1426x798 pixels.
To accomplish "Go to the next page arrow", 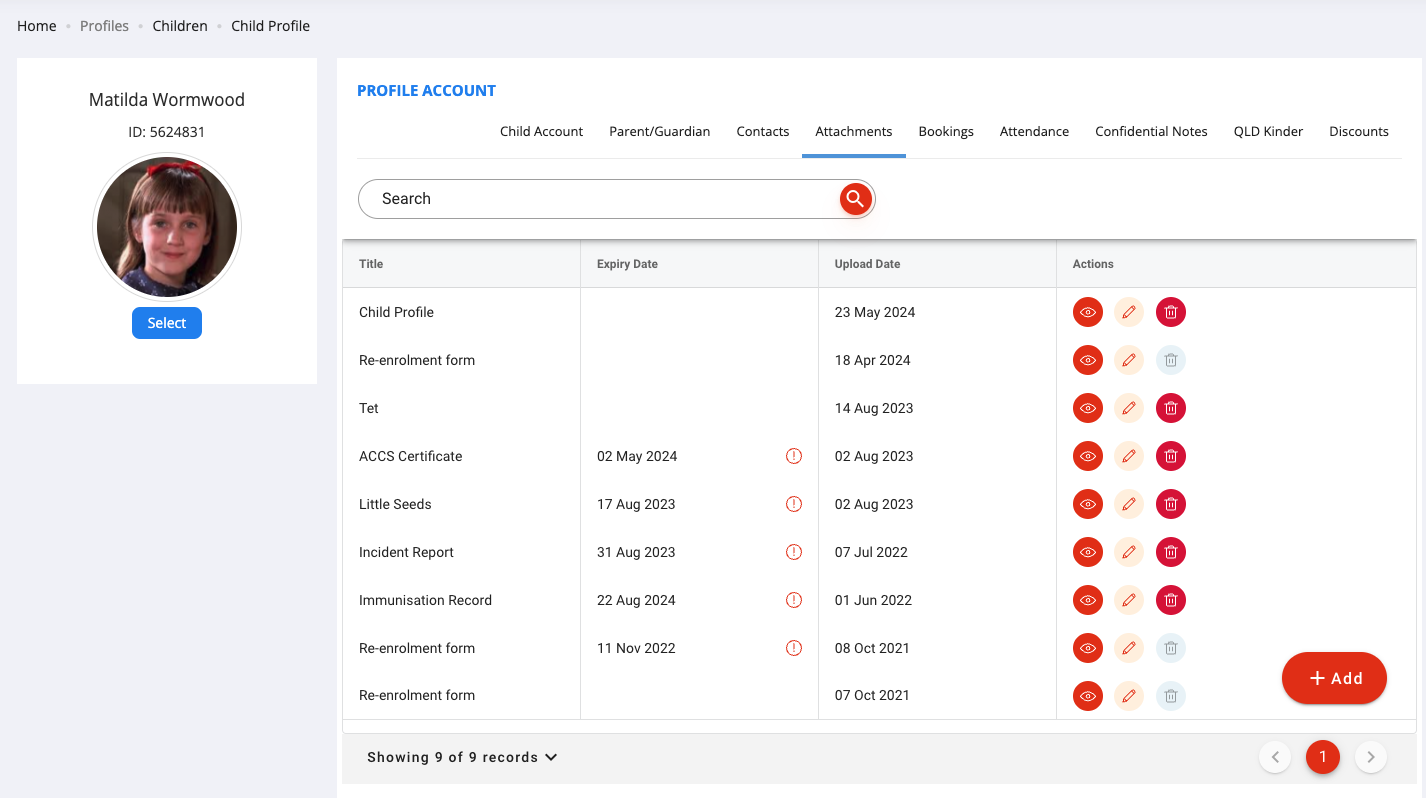I will point(1371,757).
